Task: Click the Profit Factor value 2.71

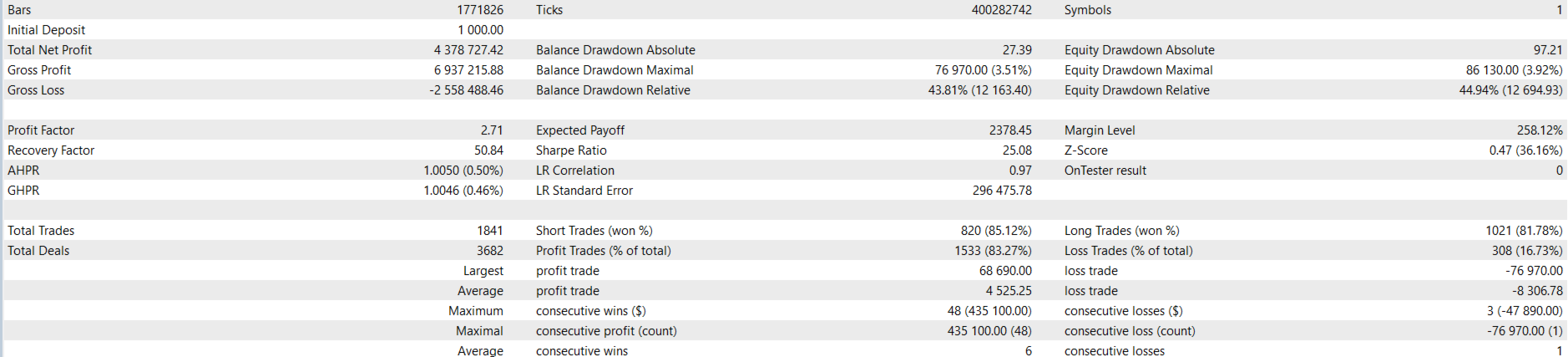Action: [492, 130]
